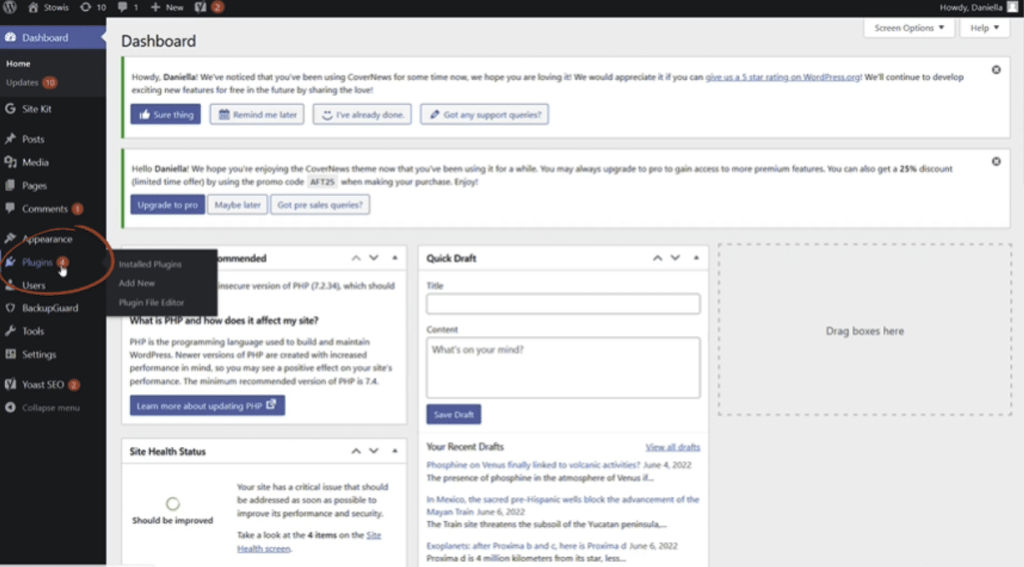Expand the Screen Options dropdown

908,27
